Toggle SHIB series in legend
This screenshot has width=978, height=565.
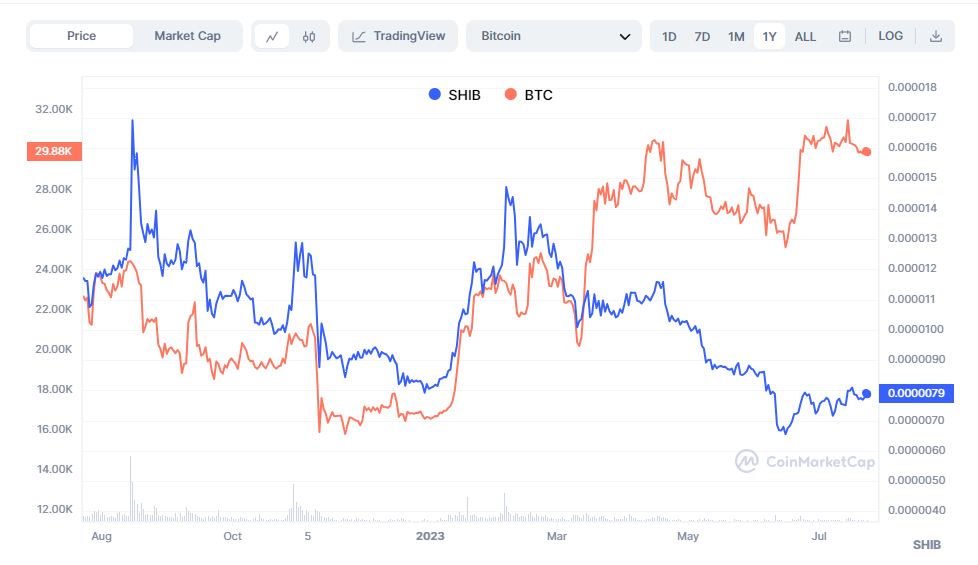click(x=455, y=95)
